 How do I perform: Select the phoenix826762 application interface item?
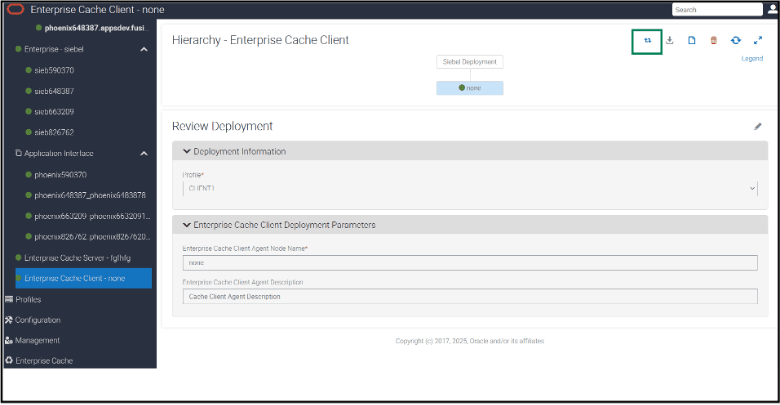tap(92, 237)
